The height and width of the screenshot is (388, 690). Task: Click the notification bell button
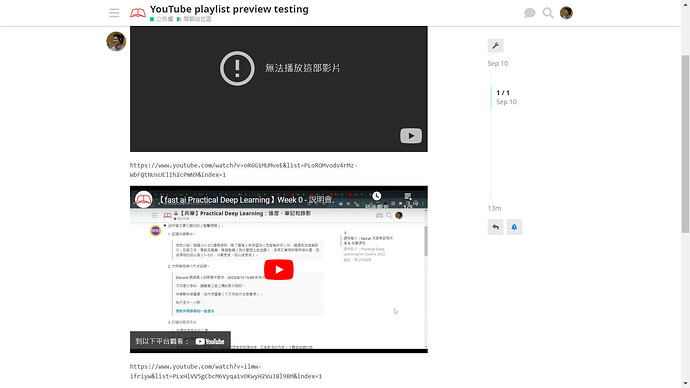click(514, 227)
